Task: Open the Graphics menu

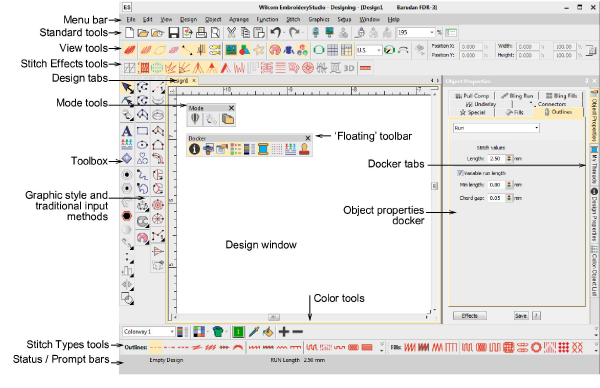Action: coord(319,19)
